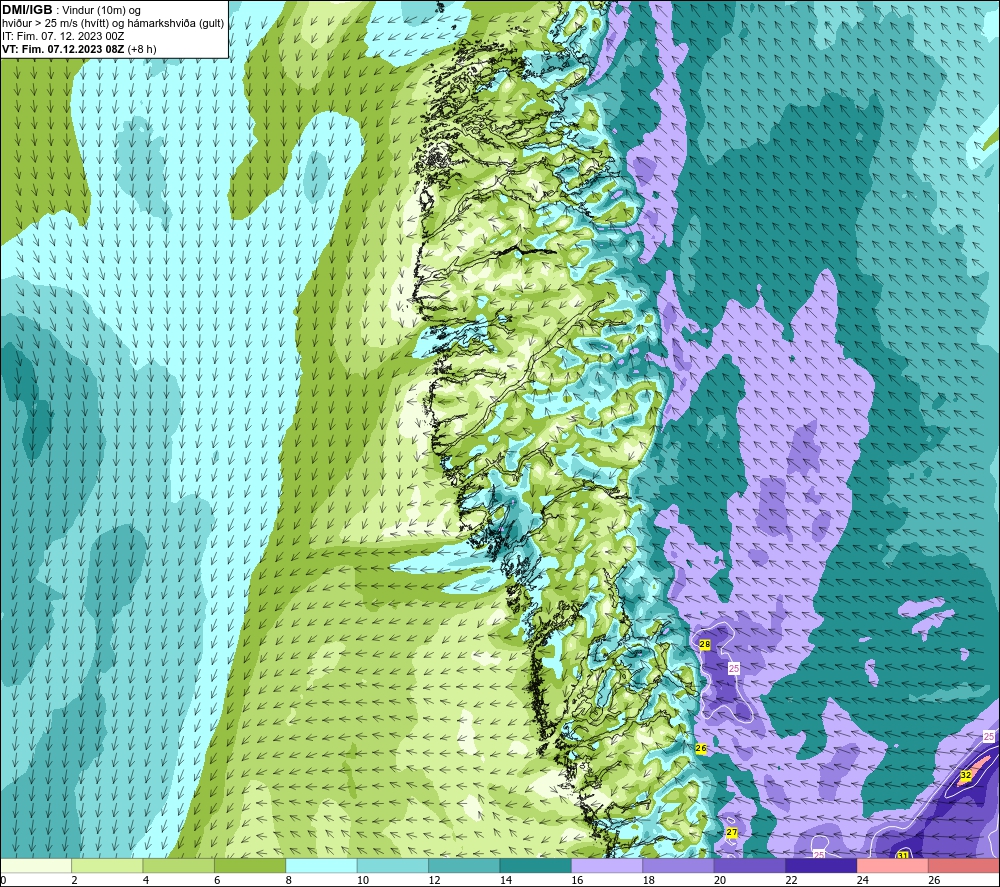Image resolution: width=1000 pixels, height=887 pixels.
Task: Click the legend scale number 14
Action: 506,880
